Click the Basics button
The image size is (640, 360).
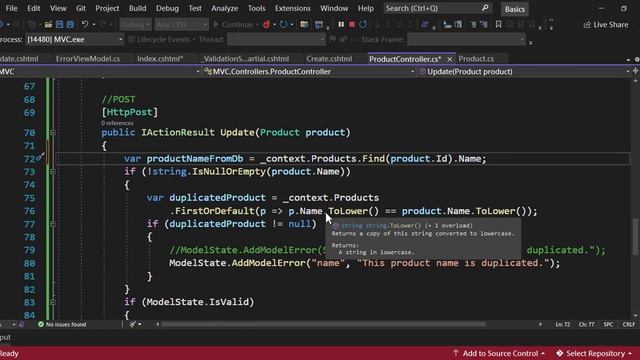(x=515, y=9)
